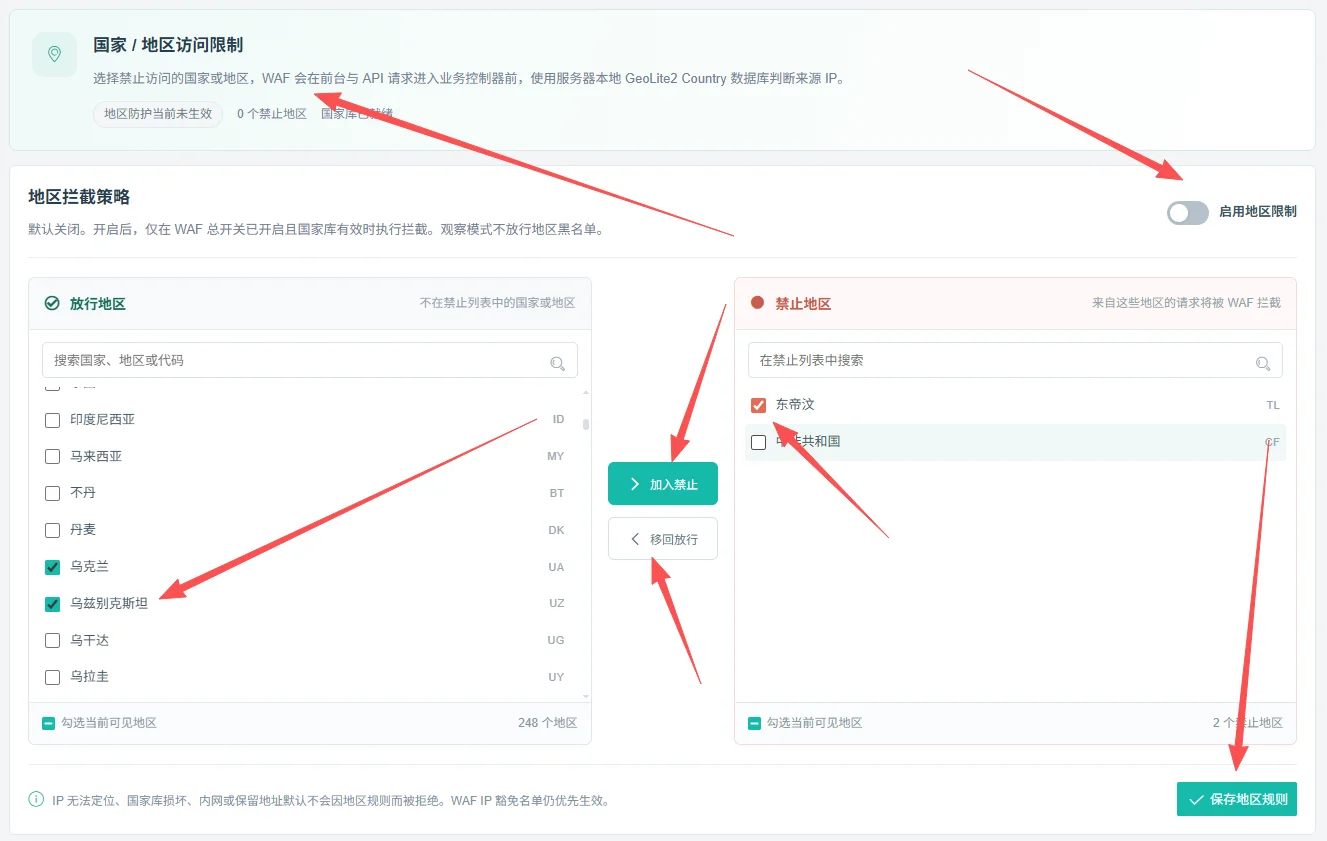The width and height of the screenshot is (1327, 841).
Task: Click the 地区拦截策略 heading
Action: click(x=79, y=197)
